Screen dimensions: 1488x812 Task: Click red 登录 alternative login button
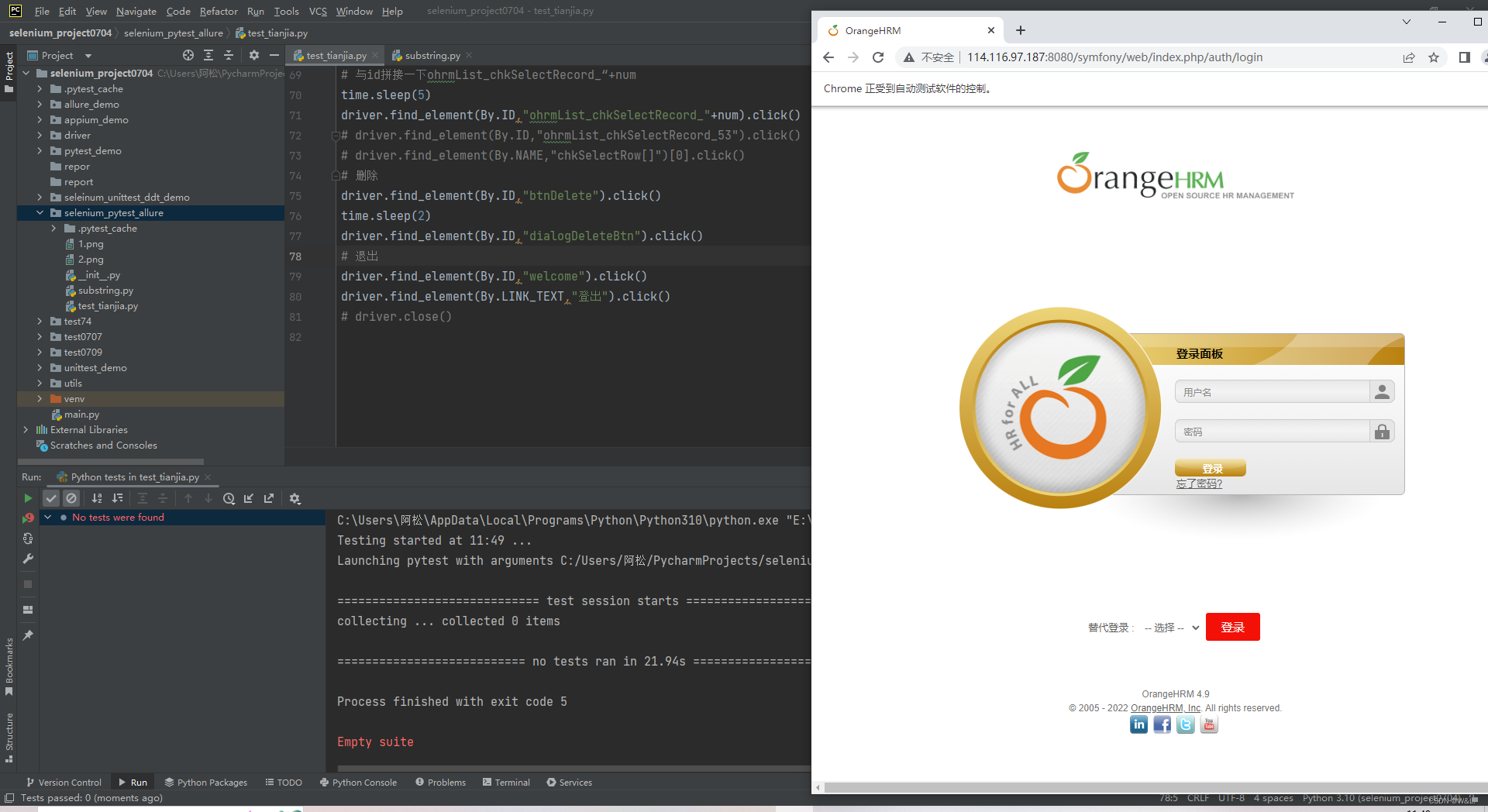(x=1232, y=627)
